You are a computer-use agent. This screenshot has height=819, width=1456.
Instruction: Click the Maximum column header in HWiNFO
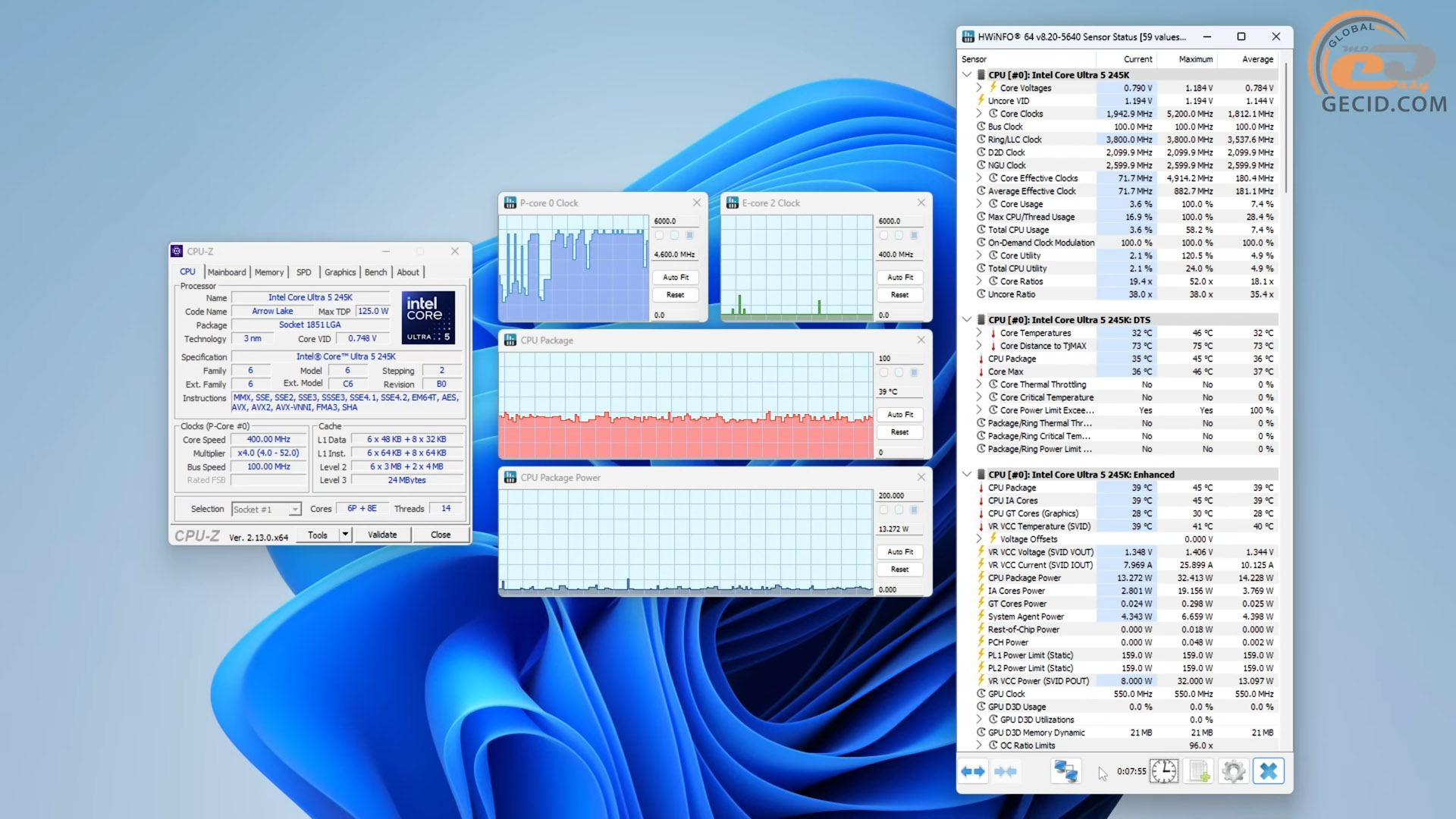[x=1195, y=59]
